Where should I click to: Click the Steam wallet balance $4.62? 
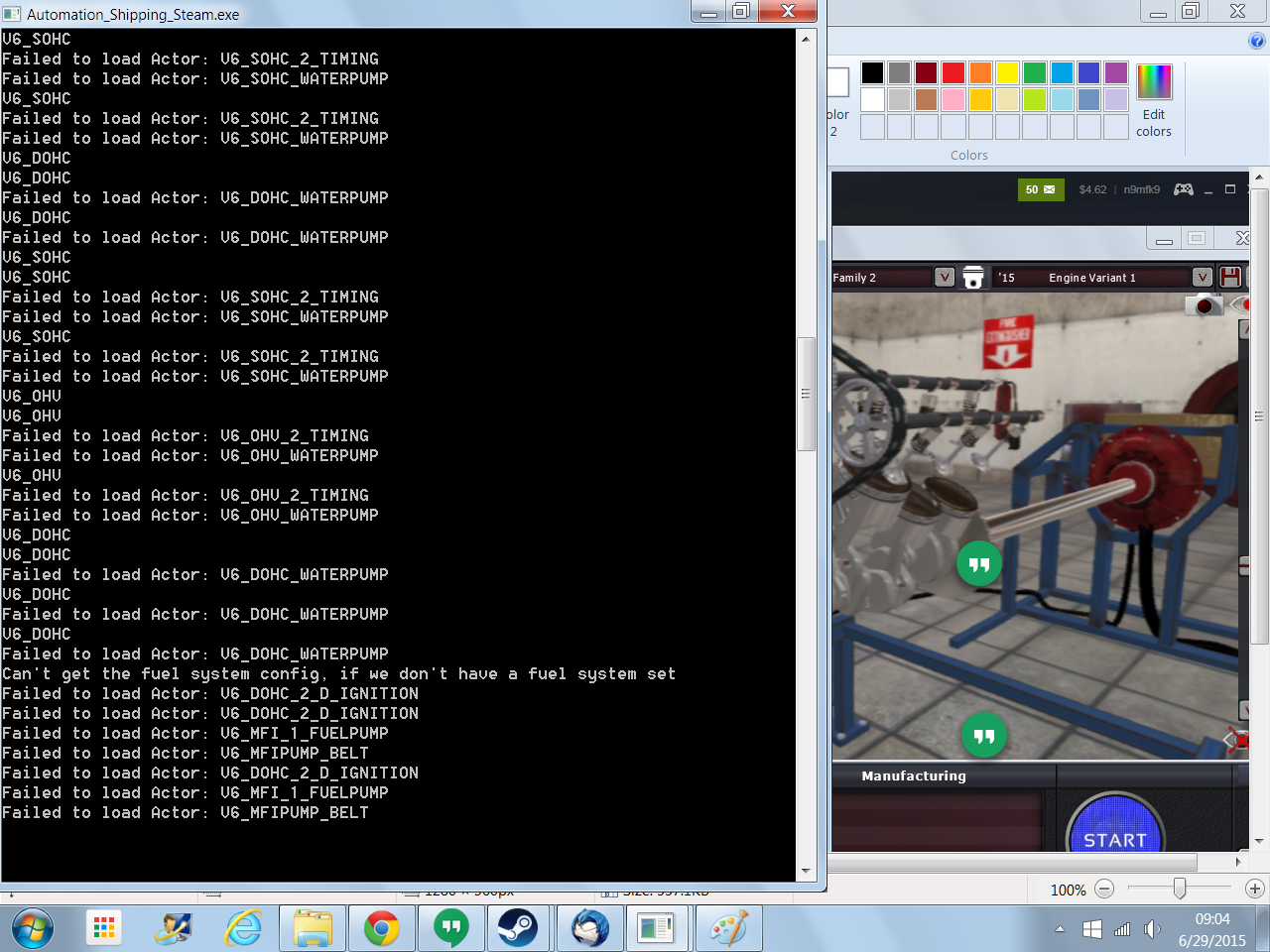point(1092,189)
